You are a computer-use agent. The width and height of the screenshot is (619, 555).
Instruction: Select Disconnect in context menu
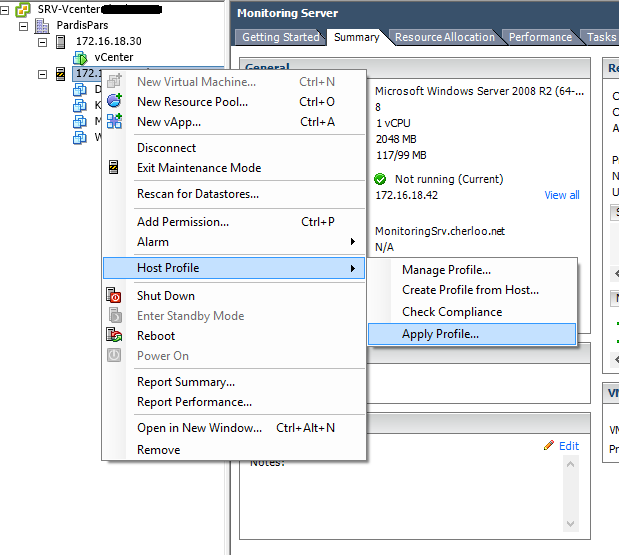pyautogui.click(x=234, y=148)
